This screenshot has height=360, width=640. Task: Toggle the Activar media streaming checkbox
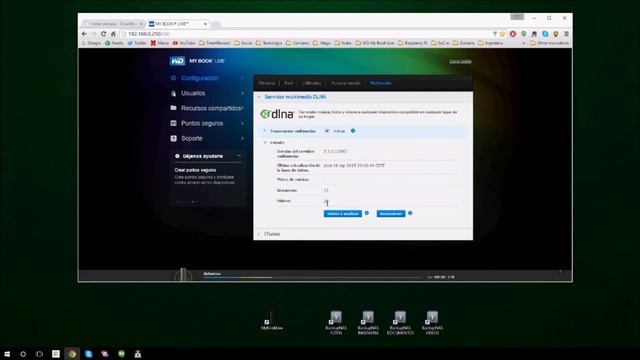327,131
